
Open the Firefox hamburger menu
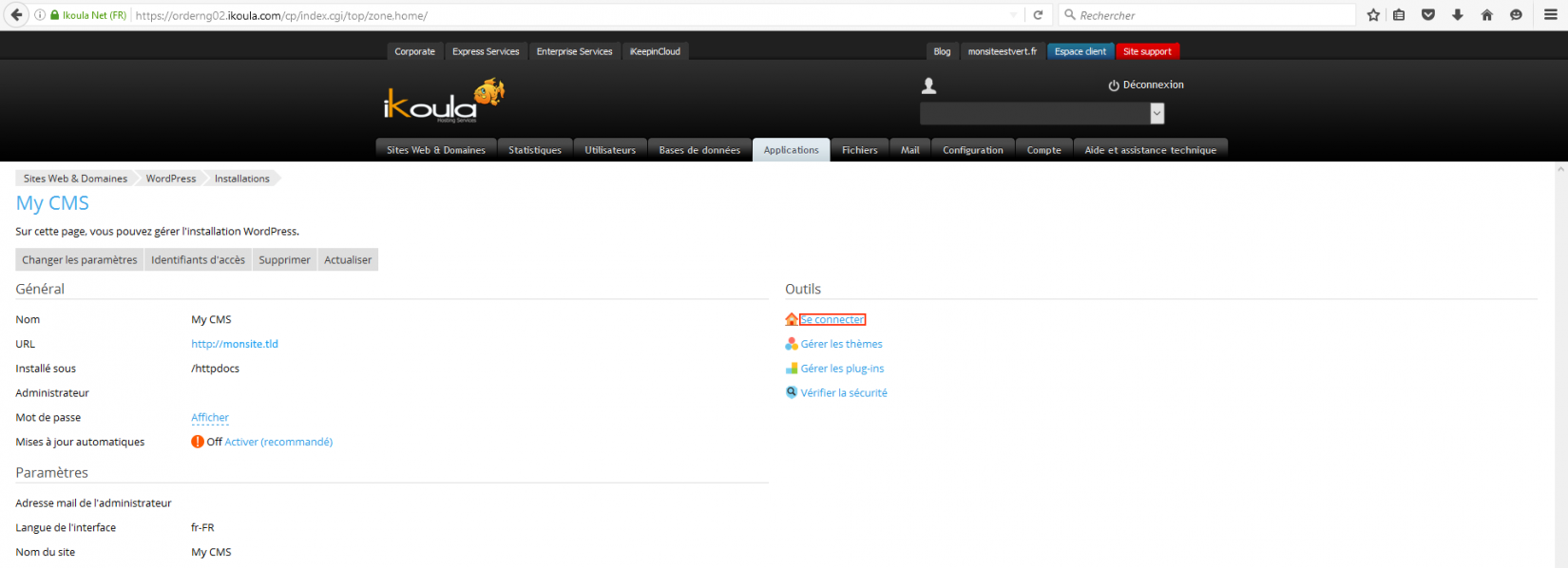tap(1550, 15)
